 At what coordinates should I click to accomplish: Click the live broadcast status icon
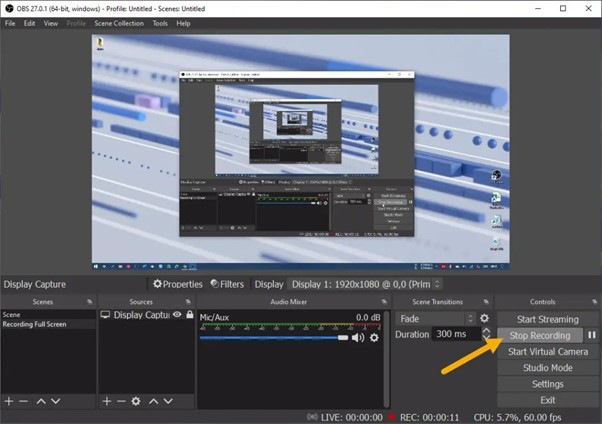pyautogui.click(x=312, y=417)
